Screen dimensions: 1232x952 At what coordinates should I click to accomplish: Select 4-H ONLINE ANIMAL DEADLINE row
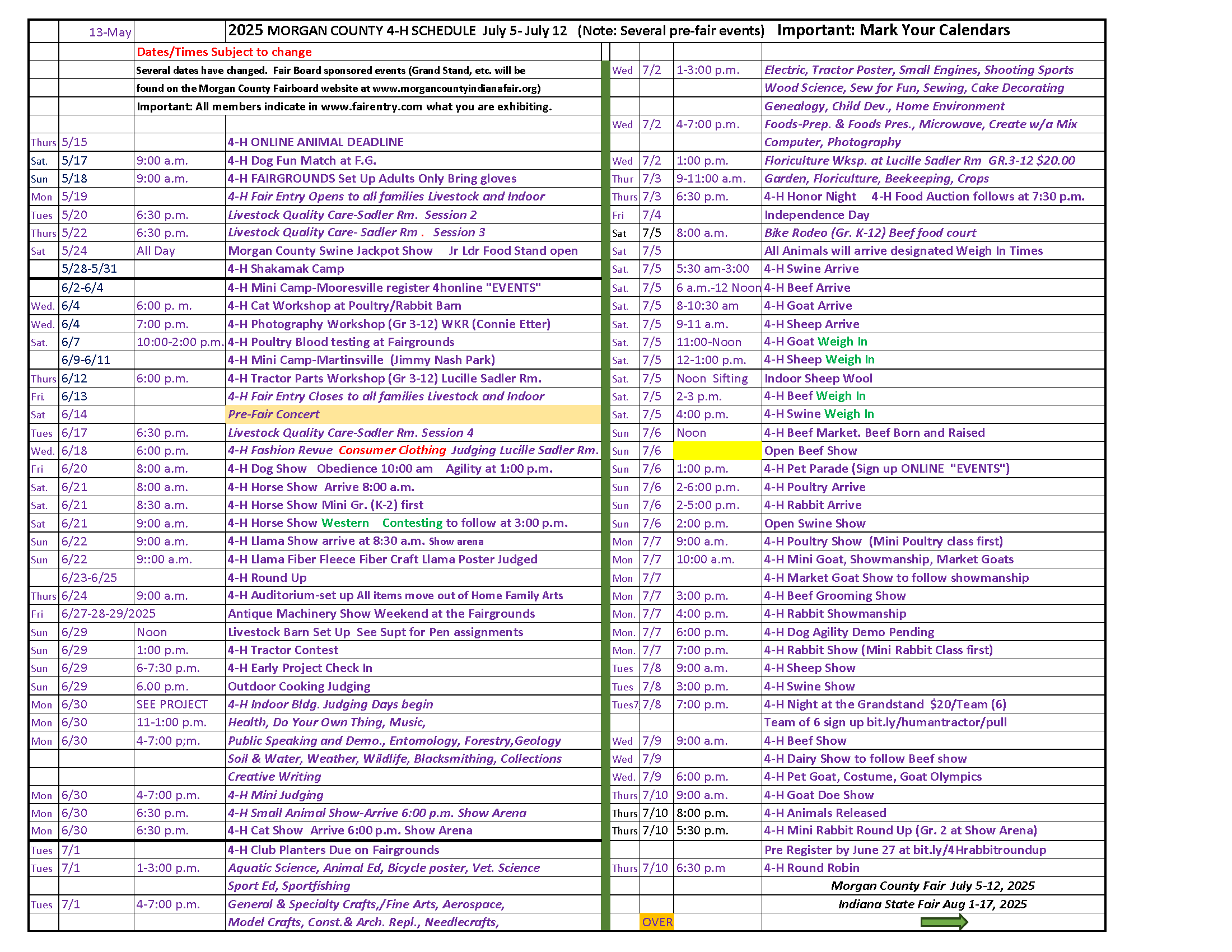(315, 142)
